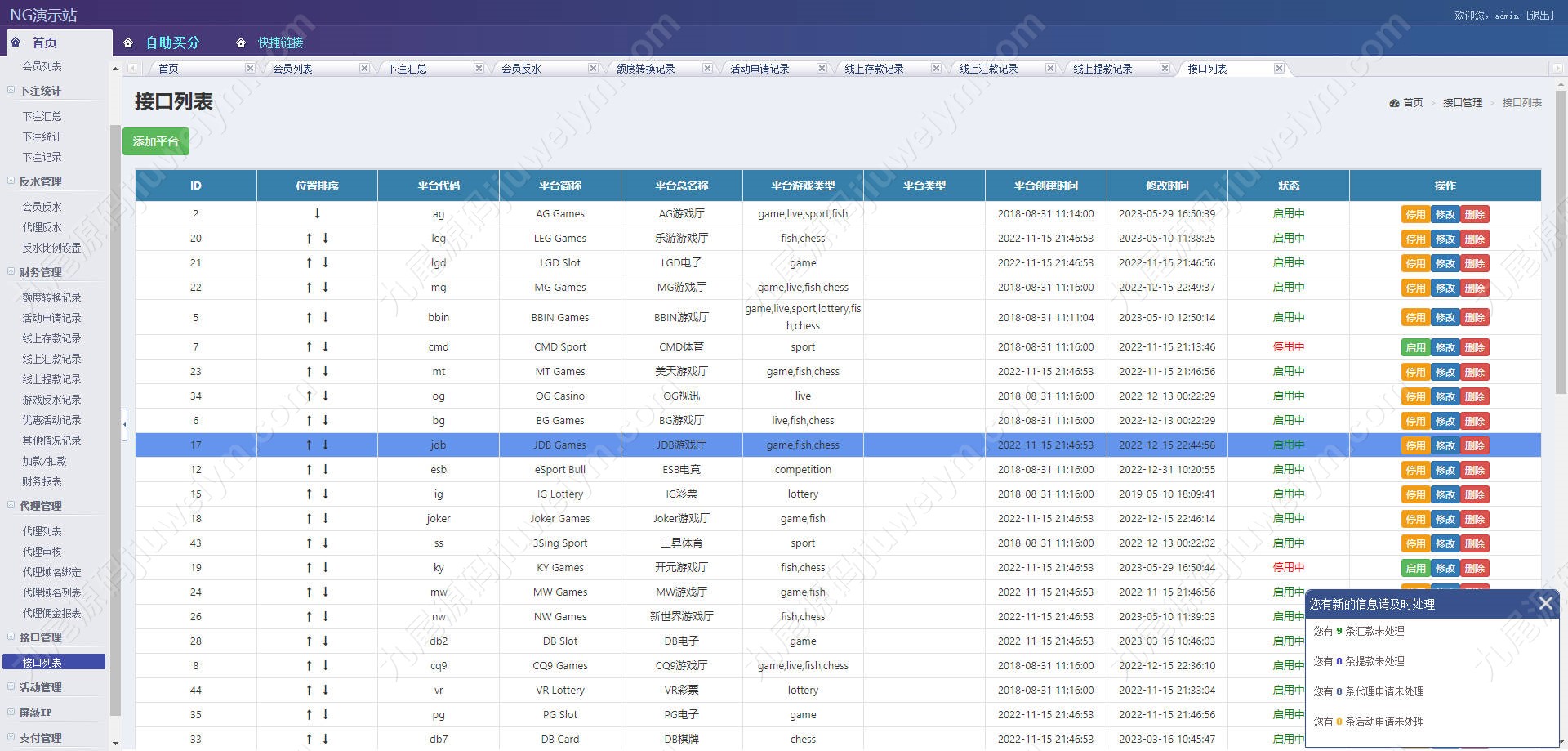The image size is (1568, 751).
Task: Move the bbin row down one position
Action: tap(325, 317)
